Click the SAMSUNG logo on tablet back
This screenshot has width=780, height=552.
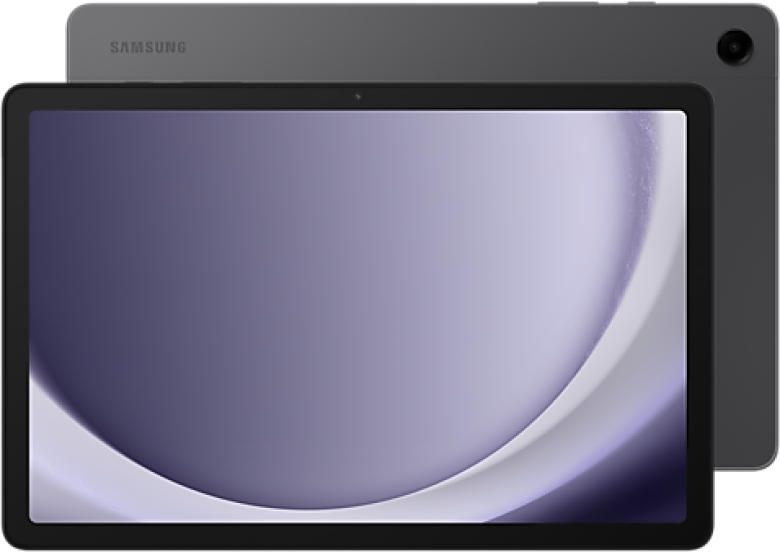pyautogui.click(x=148, y=47)
